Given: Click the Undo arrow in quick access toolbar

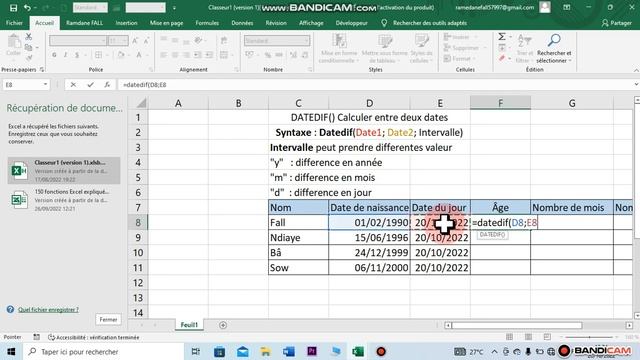Looking at the screenshot, I should [27, 8].
